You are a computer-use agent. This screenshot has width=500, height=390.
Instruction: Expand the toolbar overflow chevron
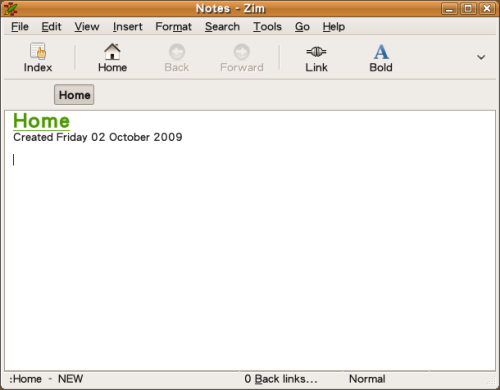pos(481,57)
